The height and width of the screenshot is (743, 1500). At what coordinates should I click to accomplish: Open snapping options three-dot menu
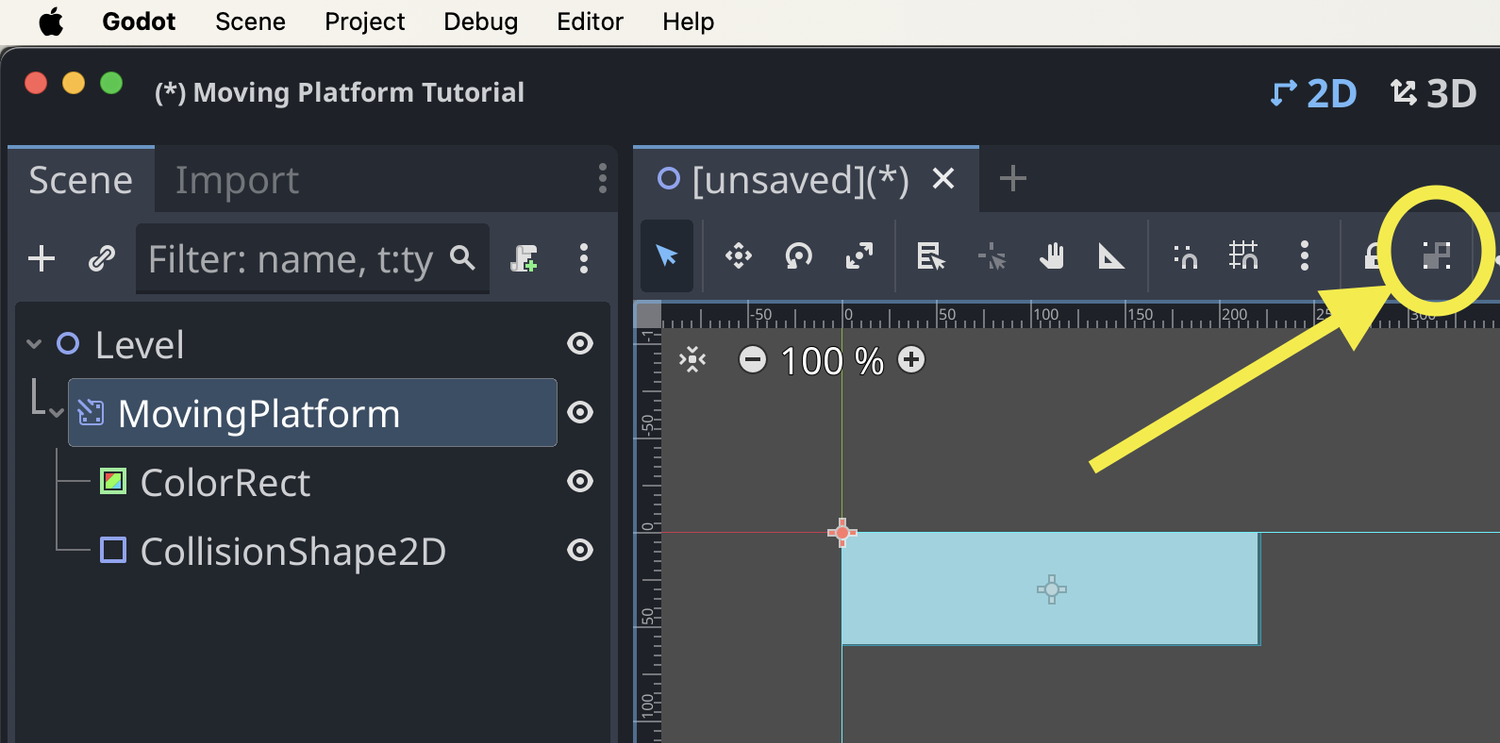pyautogui.click(x=1304, y=257)
